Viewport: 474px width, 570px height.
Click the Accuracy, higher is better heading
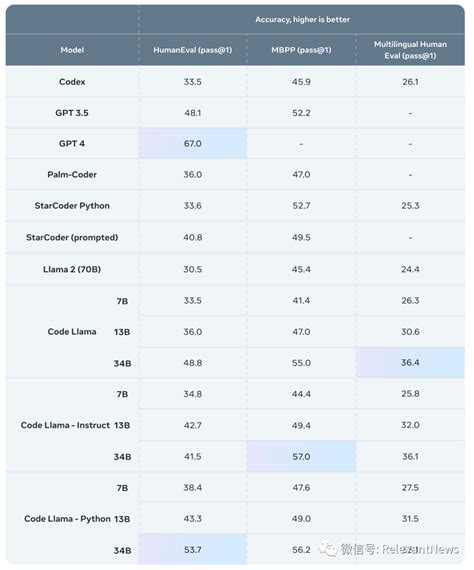click(302, 20)
